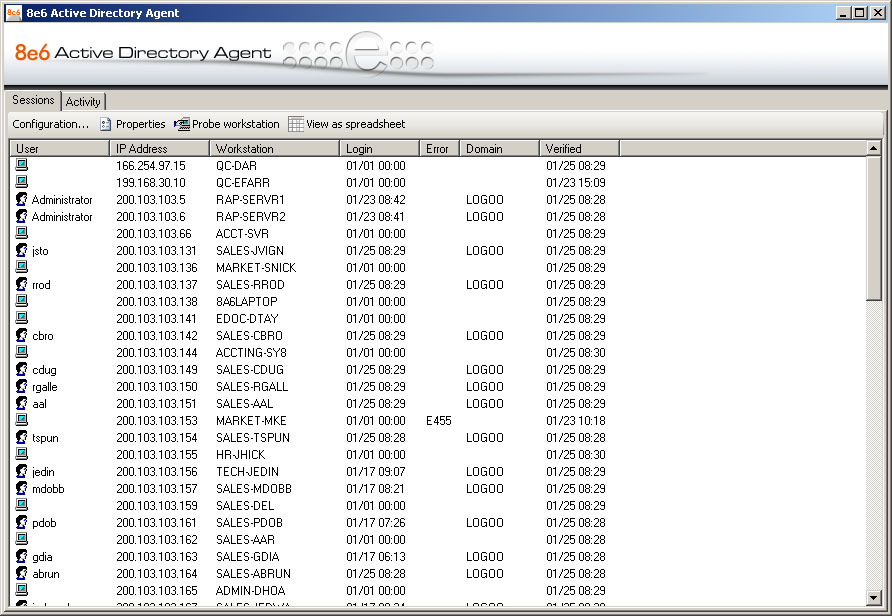Click the user icon beside rrod
The height and width of the screenshot is (616, 892).
22,284
